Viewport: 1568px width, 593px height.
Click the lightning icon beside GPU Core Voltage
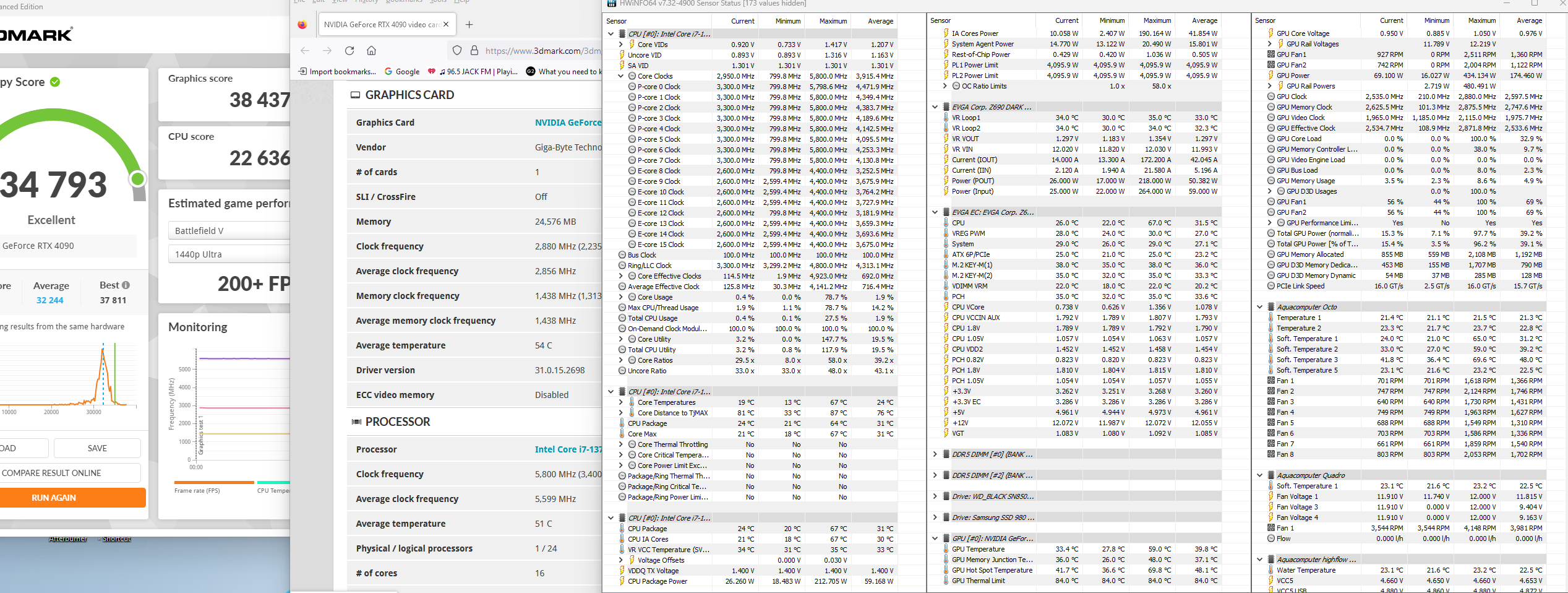pos(1271,33)
